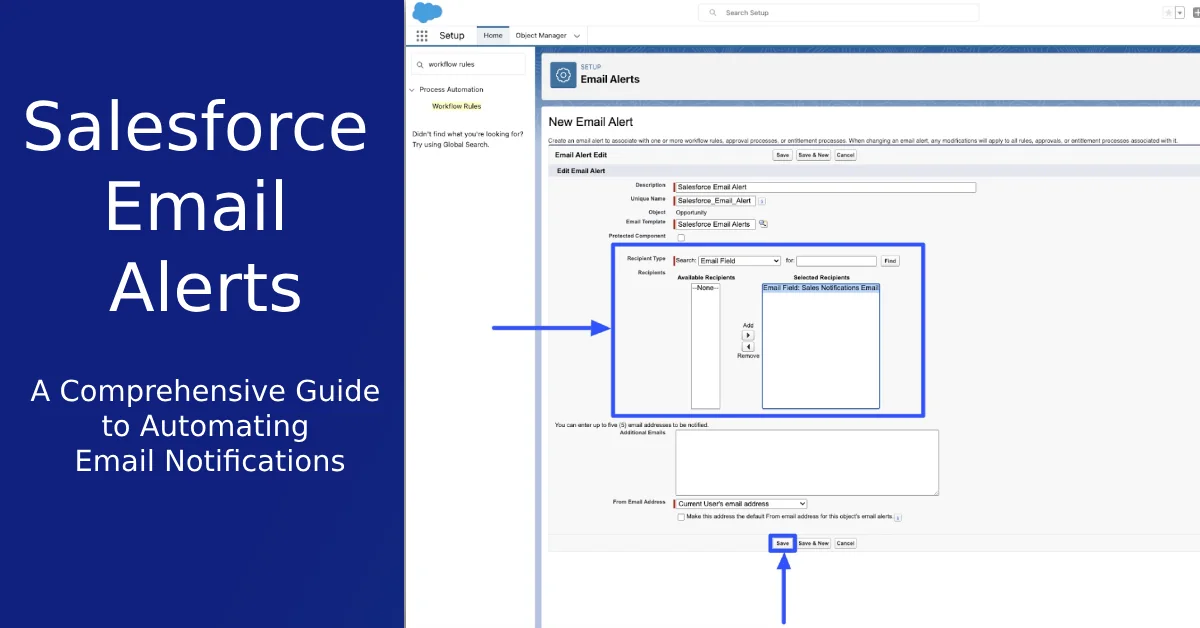Click the Quick Find box with 'workflow rules'
Viewport: 1200px width, 628px height.
[468, 64]
